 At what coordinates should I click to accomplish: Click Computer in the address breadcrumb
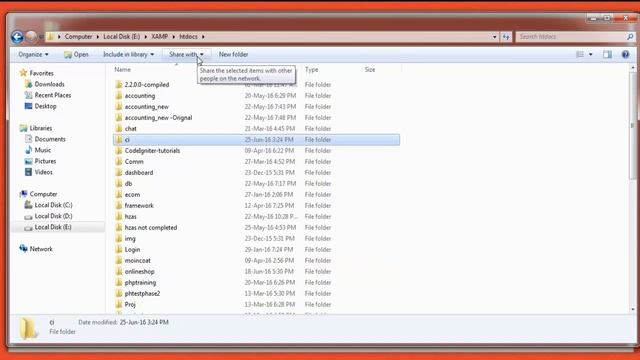pos(78,37)
